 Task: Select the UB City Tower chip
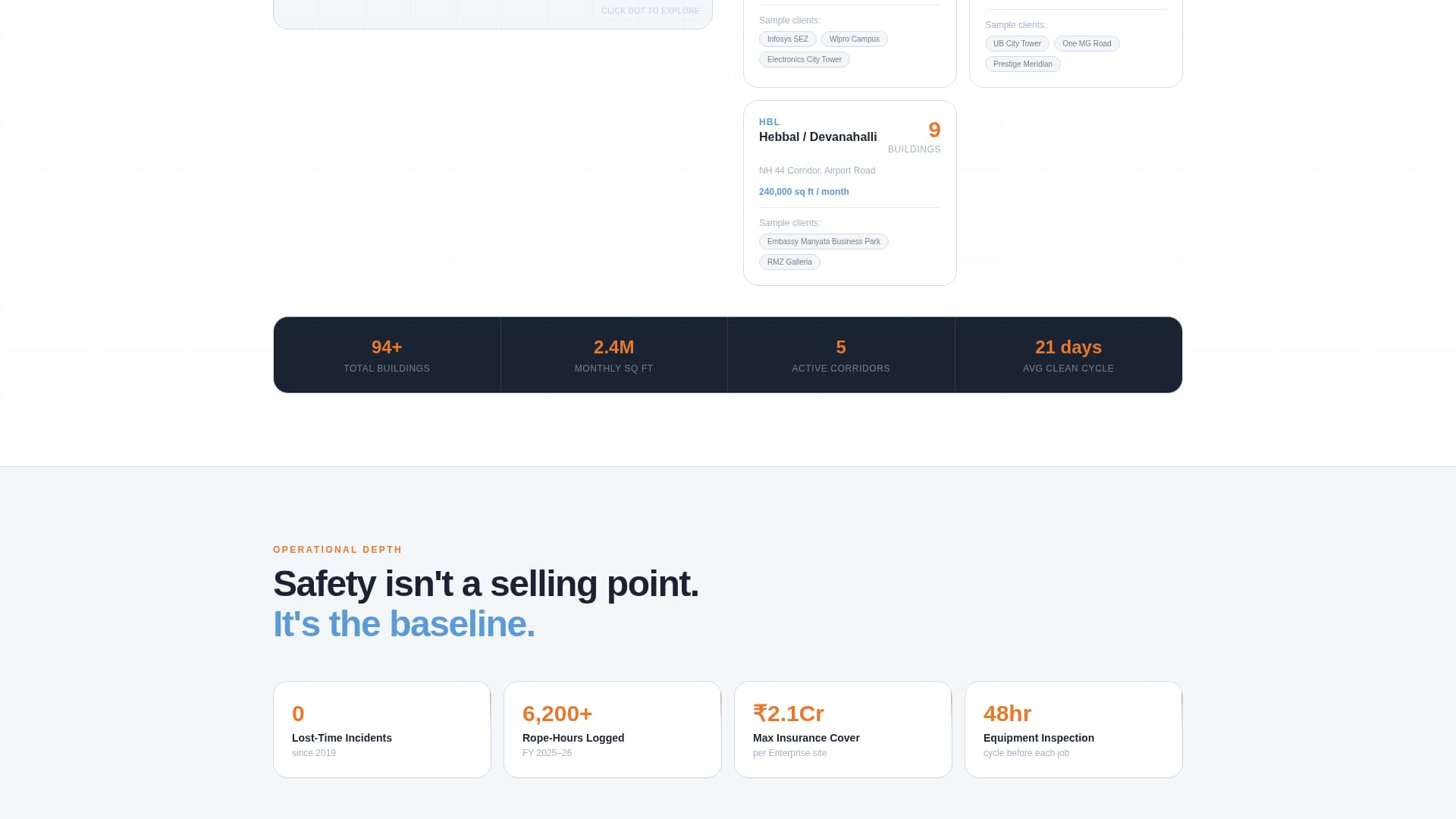[x=1017, y=44]
